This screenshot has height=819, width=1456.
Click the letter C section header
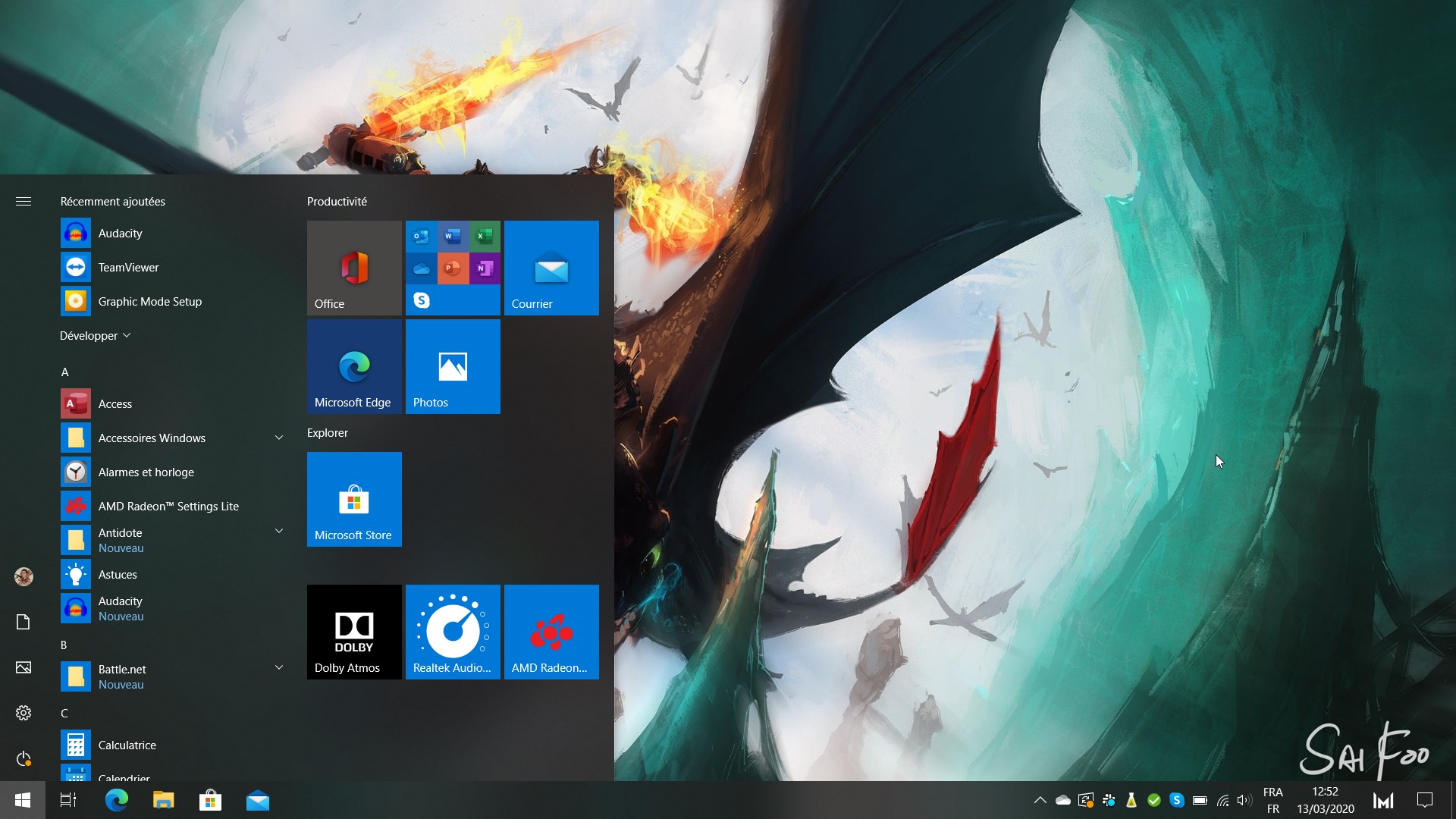[x=64, y=713]
